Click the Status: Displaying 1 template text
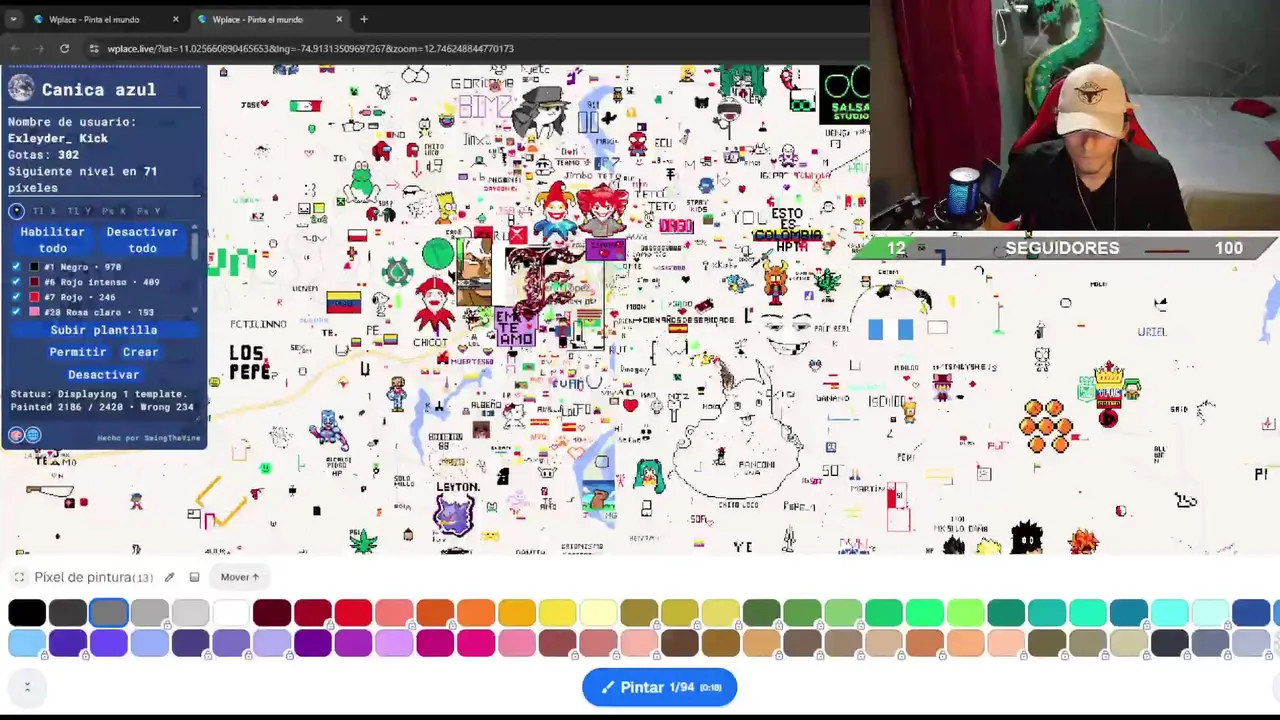 point(98,394)
